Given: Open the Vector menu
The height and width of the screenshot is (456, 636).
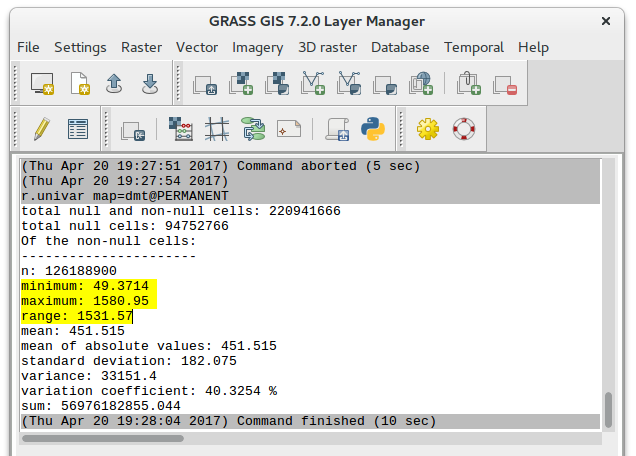Looking at the screenshot, I should [x=197, y=47].
